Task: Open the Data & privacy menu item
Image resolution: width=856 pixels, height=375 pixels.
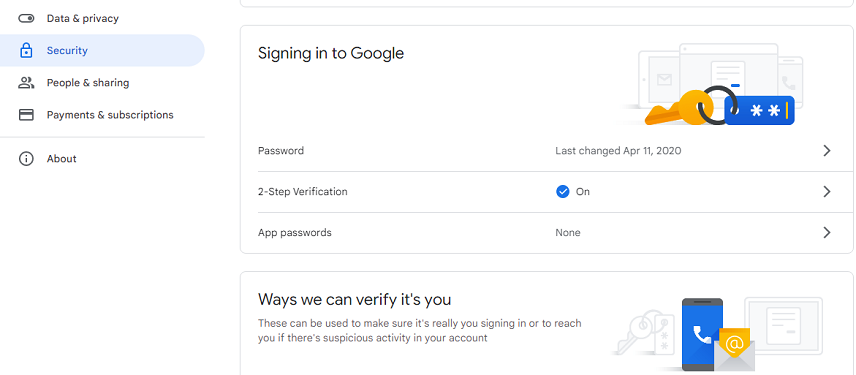Action: click(x=82, y=19)
